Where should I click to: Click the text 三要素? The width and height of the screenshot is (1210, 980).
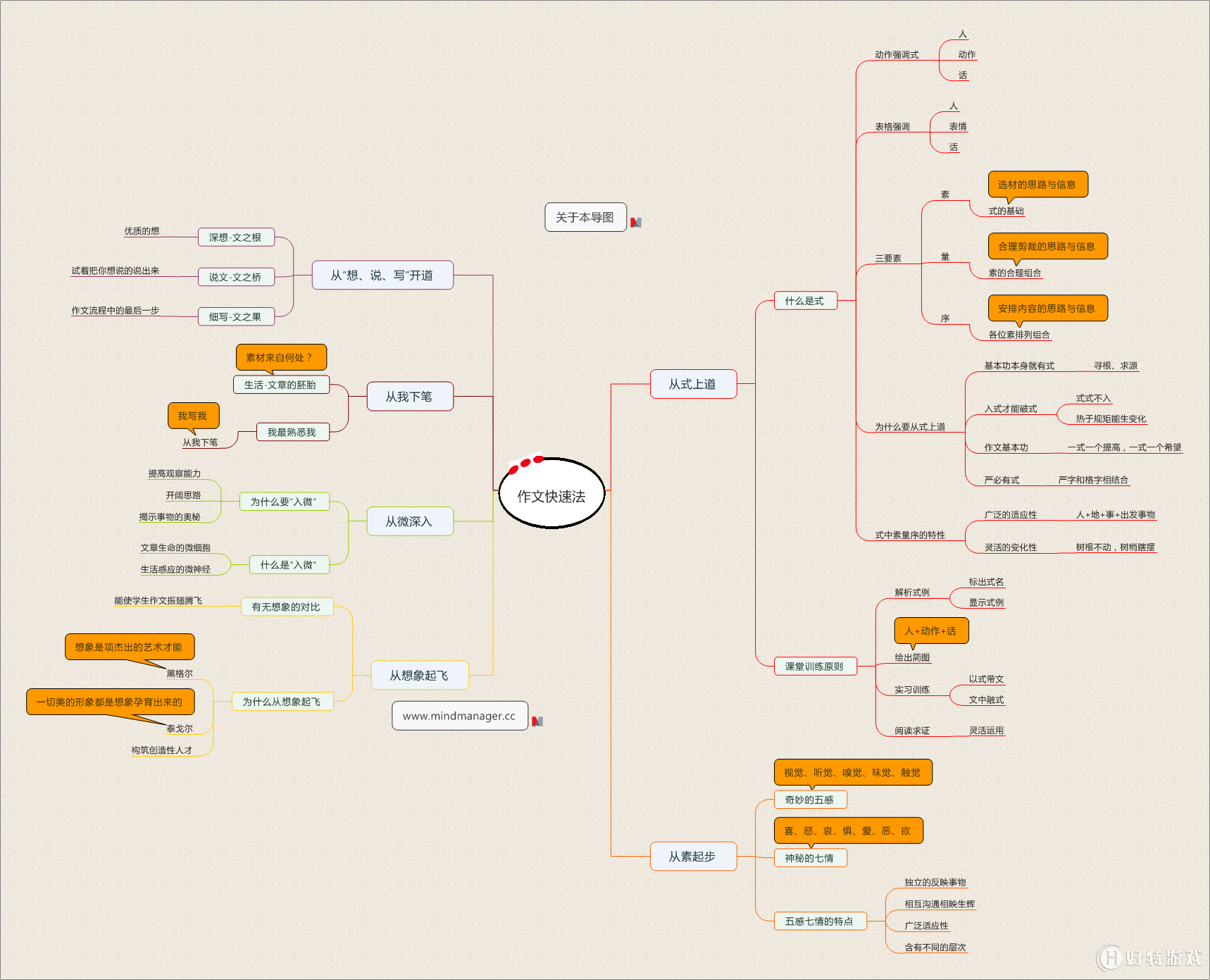(888, 259)
